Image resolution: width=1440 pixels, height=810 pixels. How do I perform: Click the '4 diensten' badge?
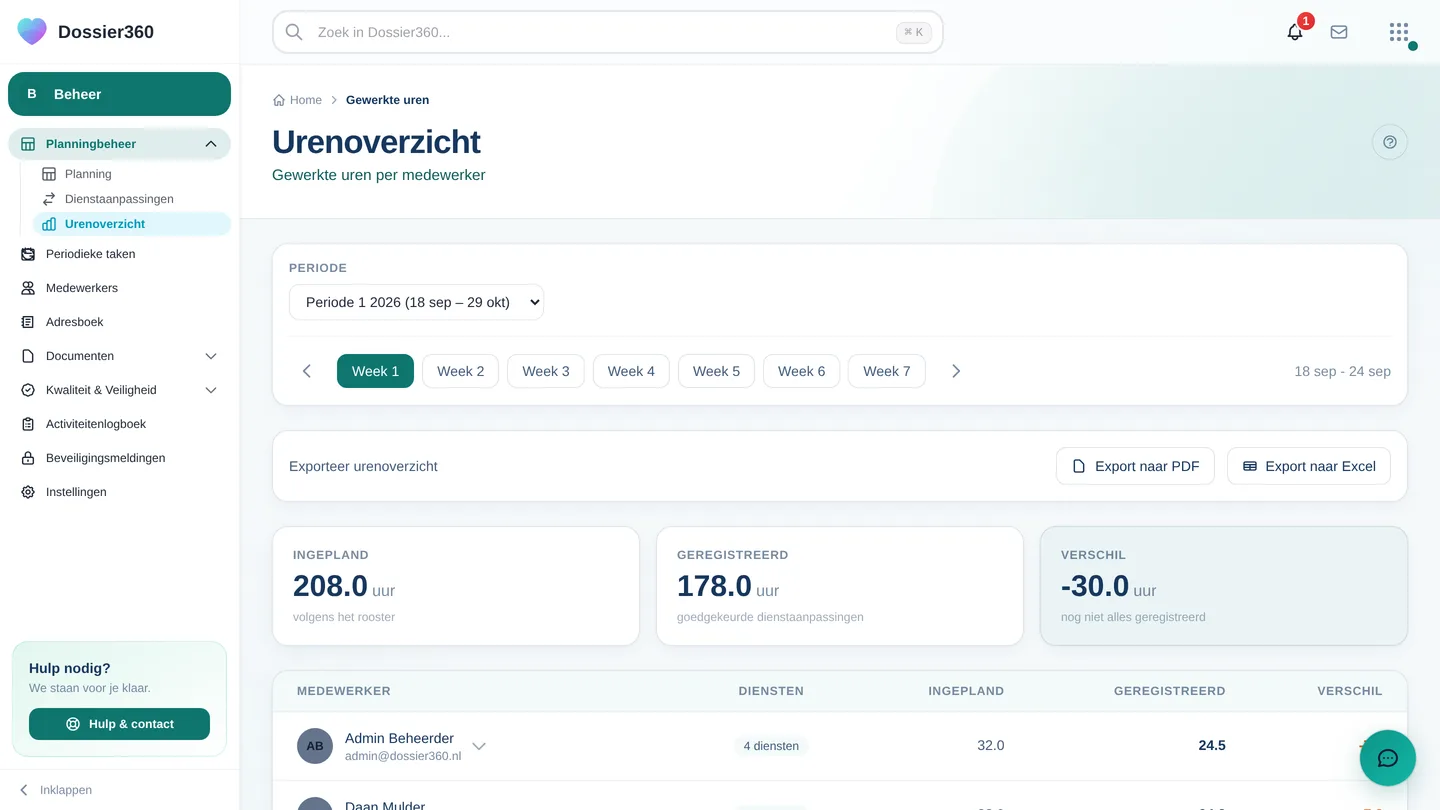(x=771, y=746)
